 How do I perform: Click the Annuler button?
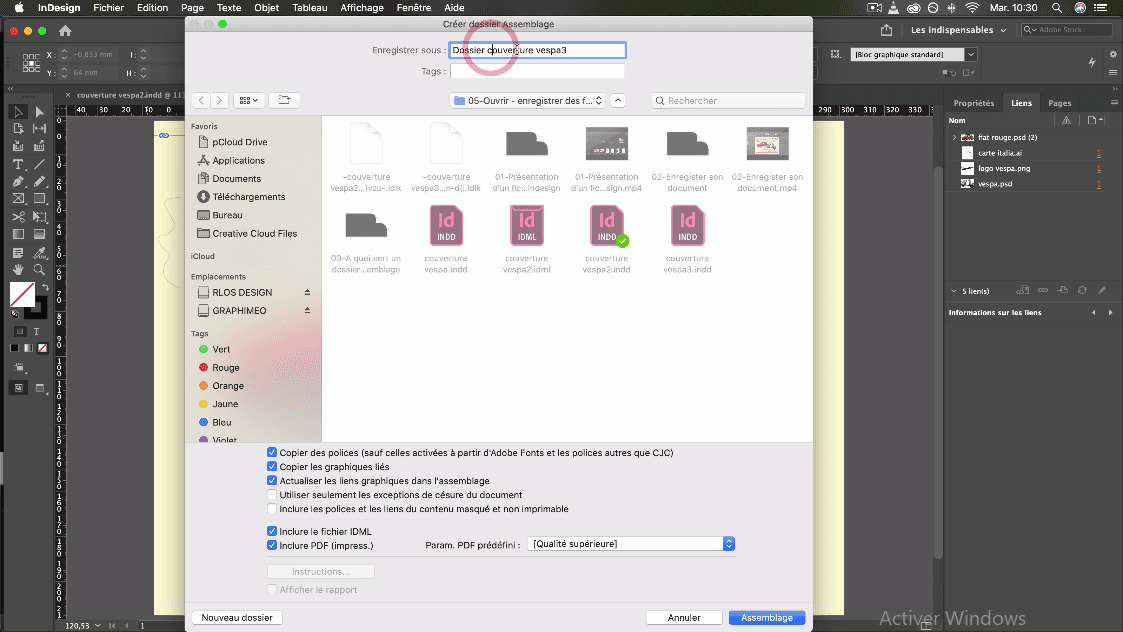pyautogui.click(x=684, y=618)
